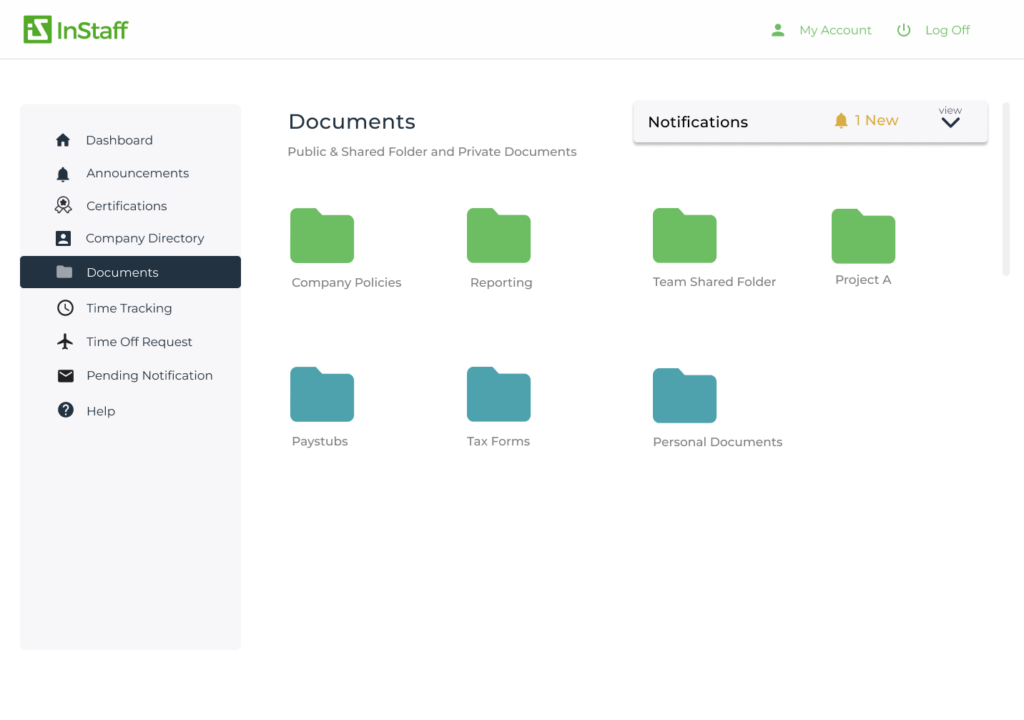Image resolution: width=1024 pixels, height=720 pixels.
Task: Open the Project A green folder icon
Action: point(863,237)
